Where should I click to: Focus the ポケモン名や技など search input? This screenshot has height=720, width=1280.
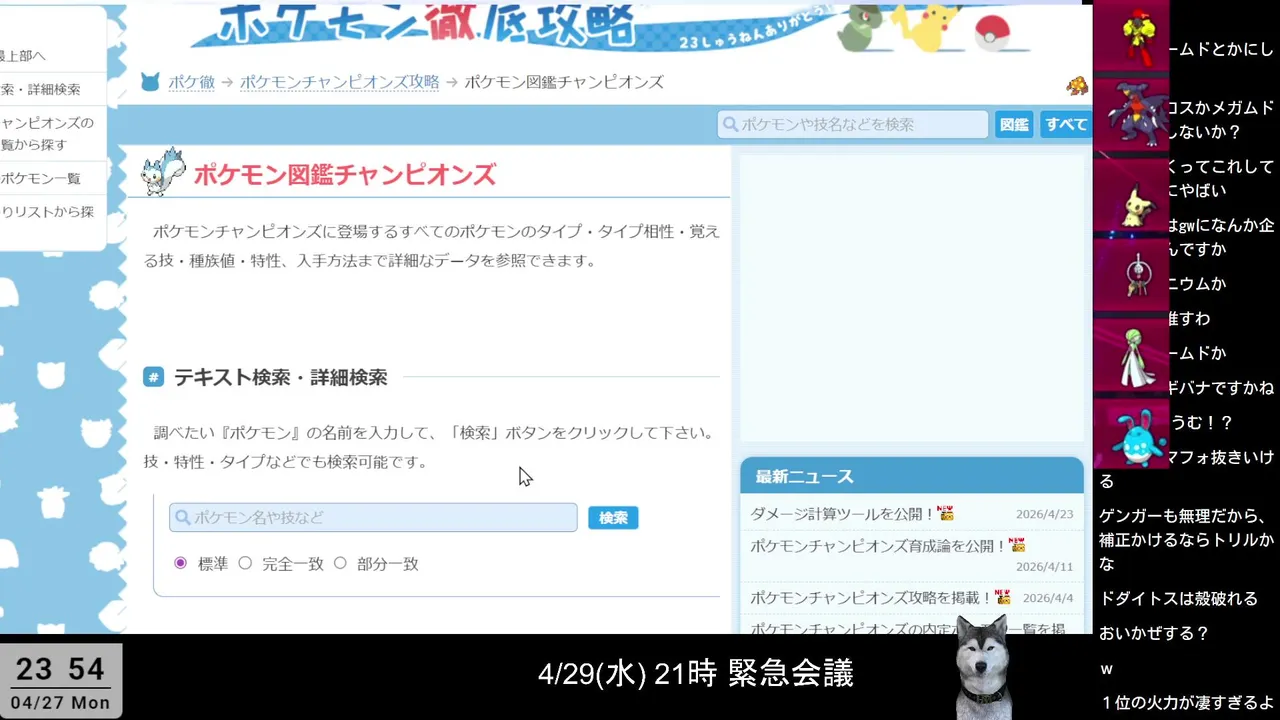373,517
